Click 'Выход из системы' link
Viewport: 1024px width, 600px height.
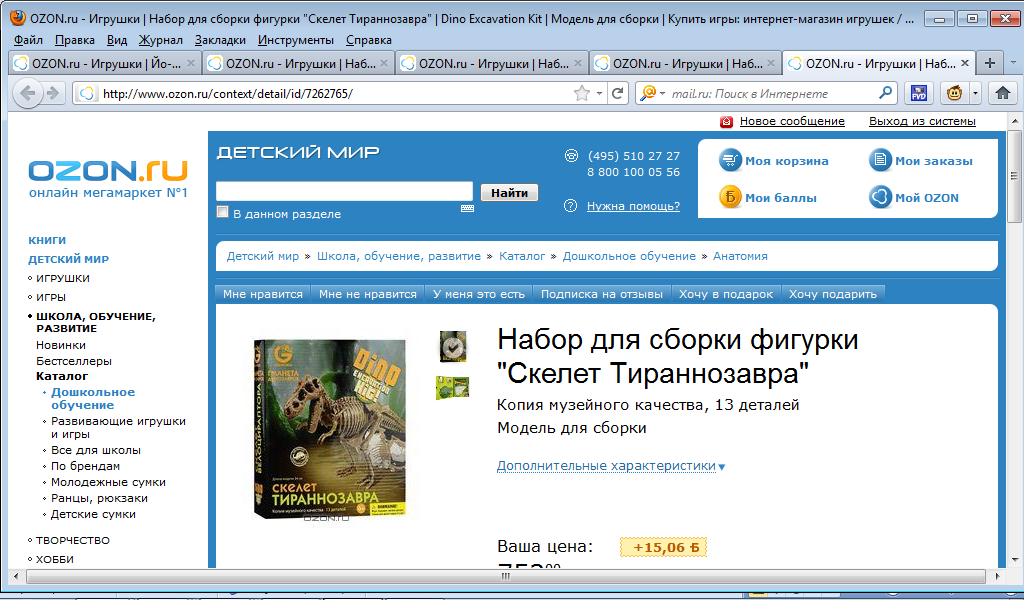(922, 121)
